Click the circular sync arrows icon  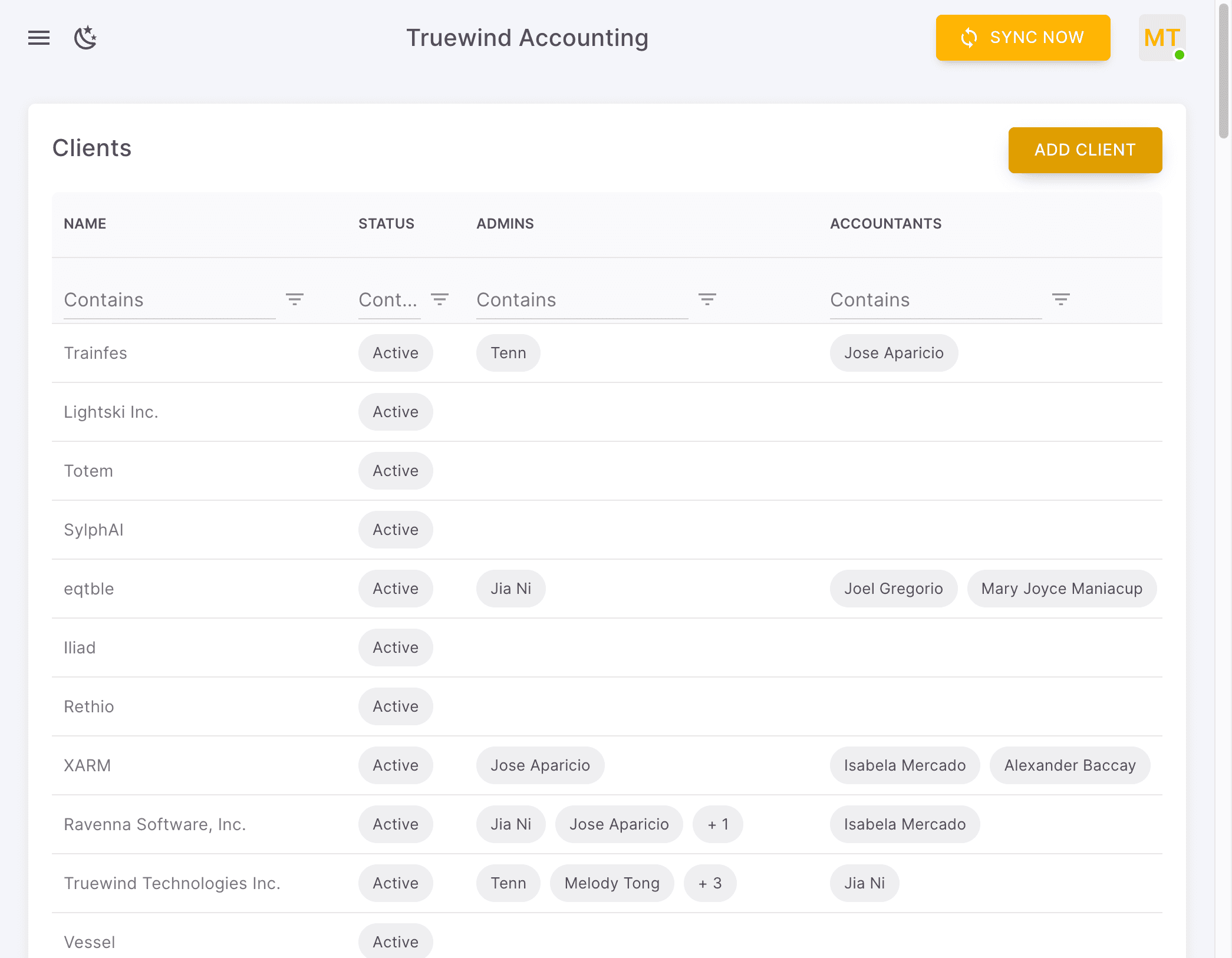(x=969, y=38)
